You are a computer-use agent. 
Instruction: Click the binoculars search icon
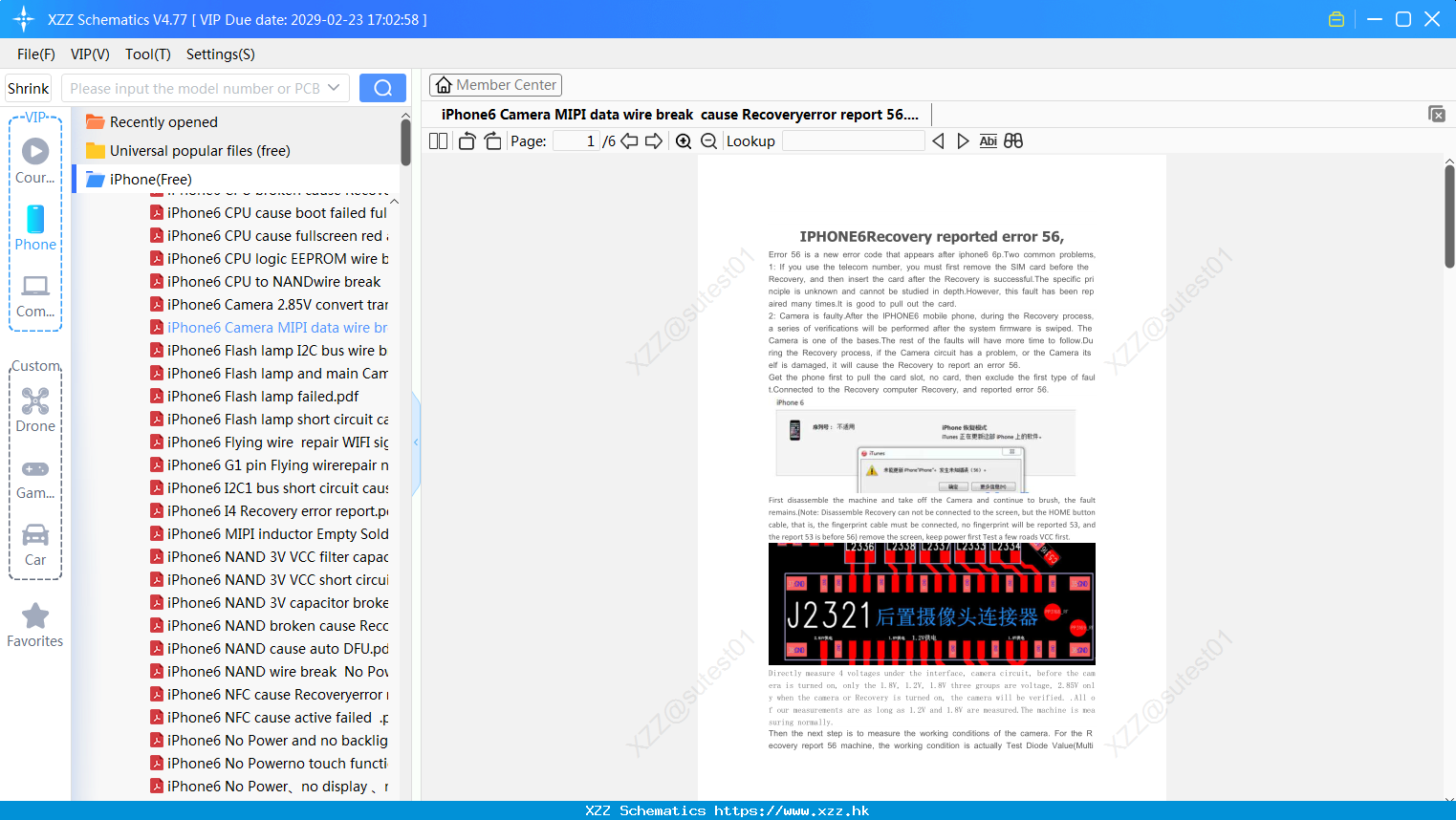tap(1013, 141)
